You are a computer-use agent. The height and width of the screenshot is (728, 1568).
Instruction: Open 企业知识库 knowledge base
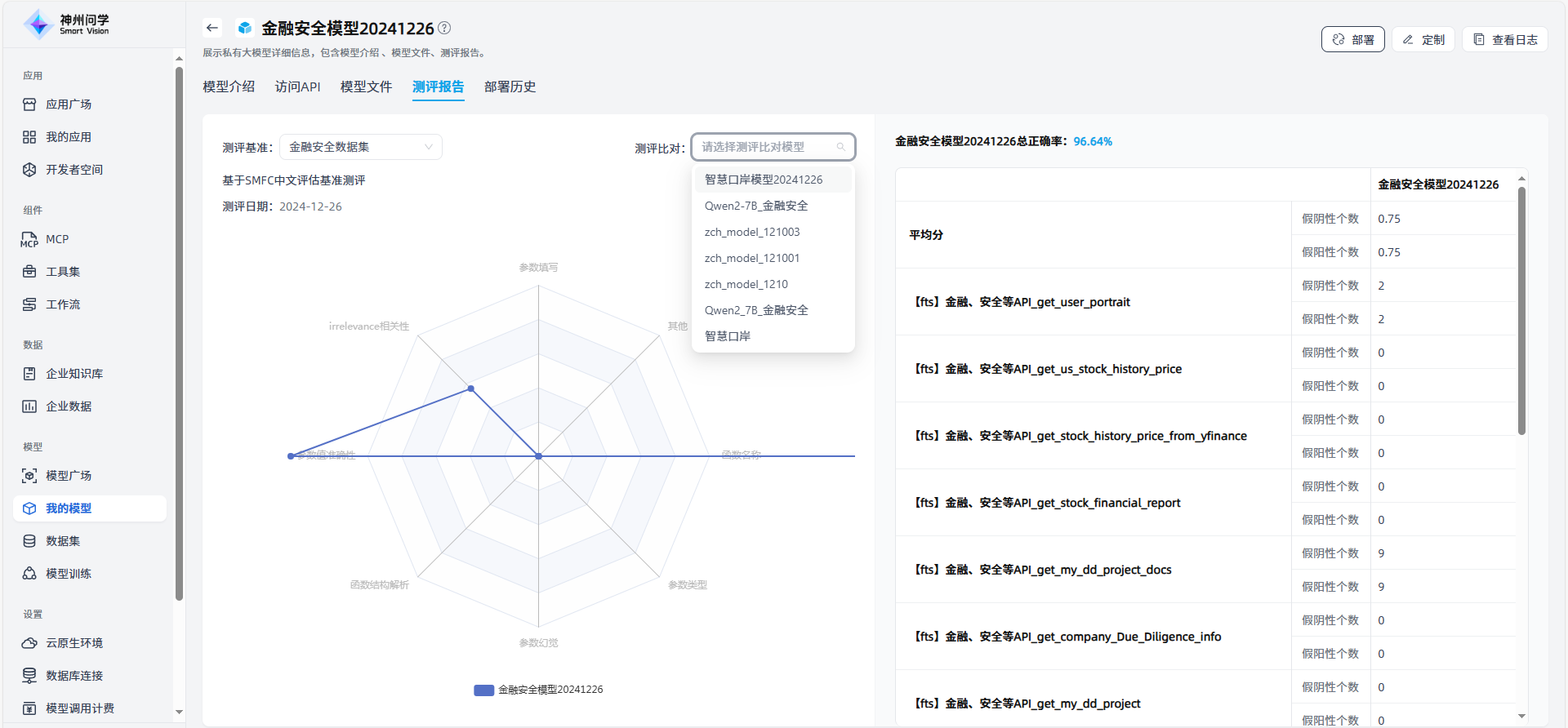[73, 374]
